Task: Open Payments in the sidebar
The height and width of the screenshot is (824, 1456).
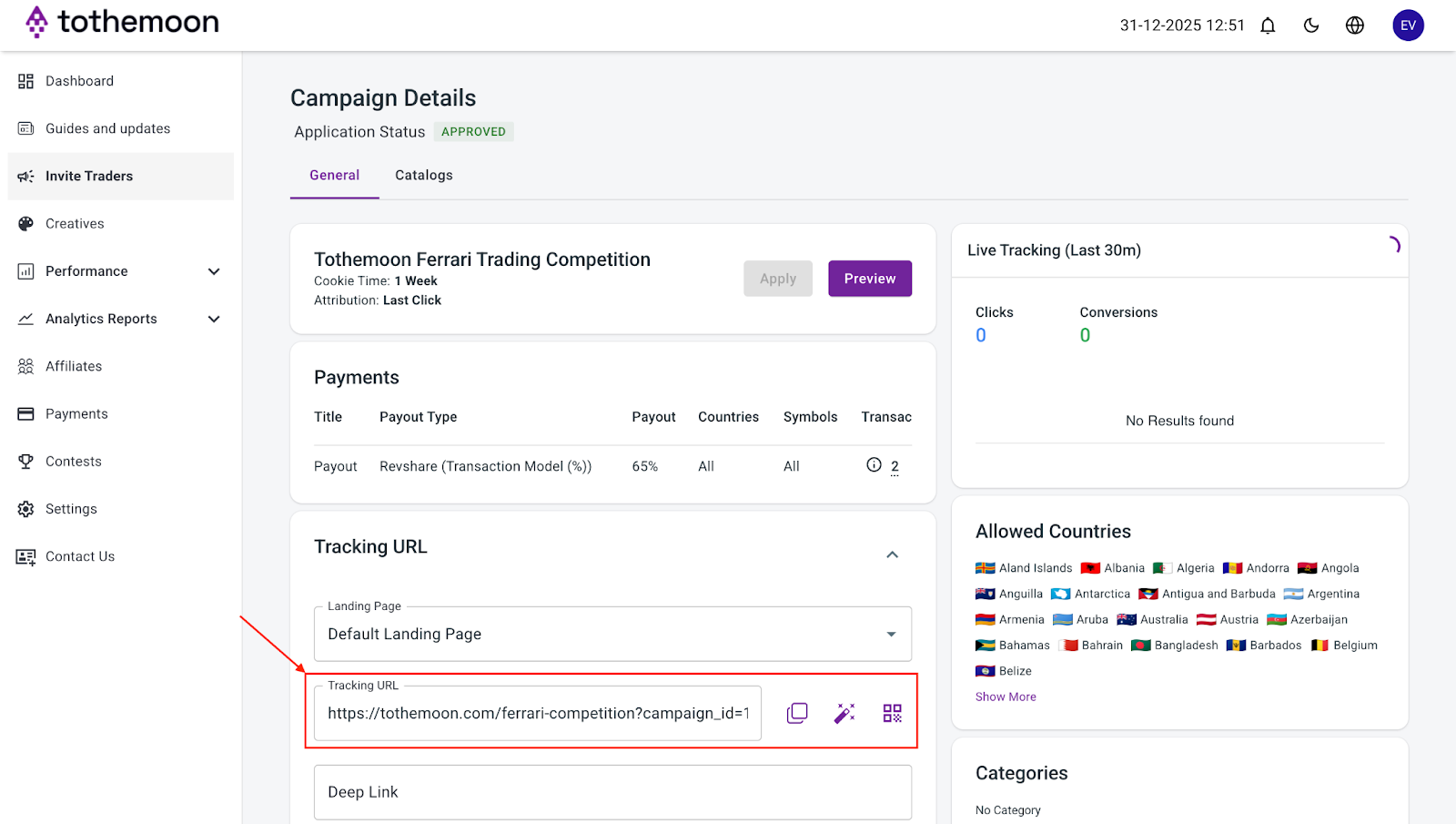Action: click(x=121, y=413)
